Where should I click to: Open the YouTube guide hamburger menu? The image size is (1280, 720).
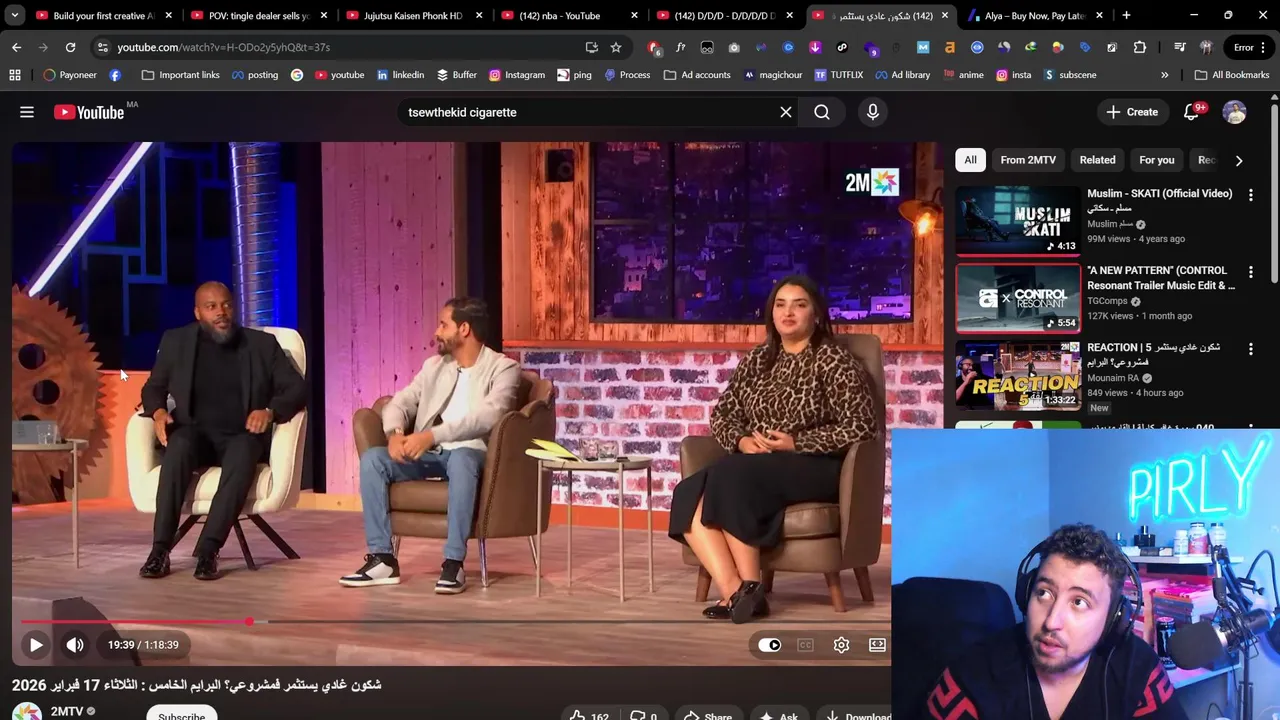coord(27,112)
